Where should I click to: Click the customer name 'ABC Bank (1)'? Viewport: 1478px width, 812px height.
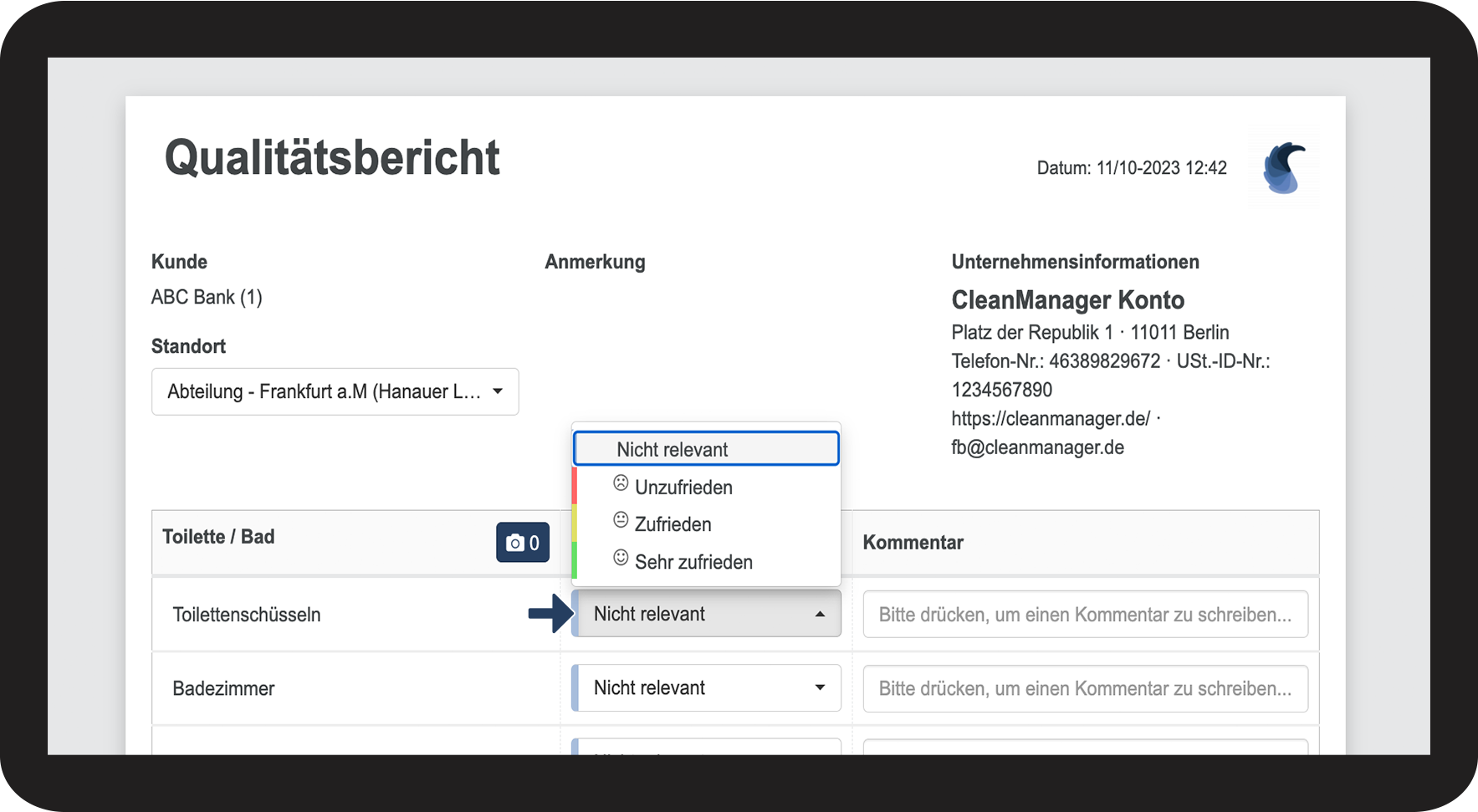(x=207, y=297)
